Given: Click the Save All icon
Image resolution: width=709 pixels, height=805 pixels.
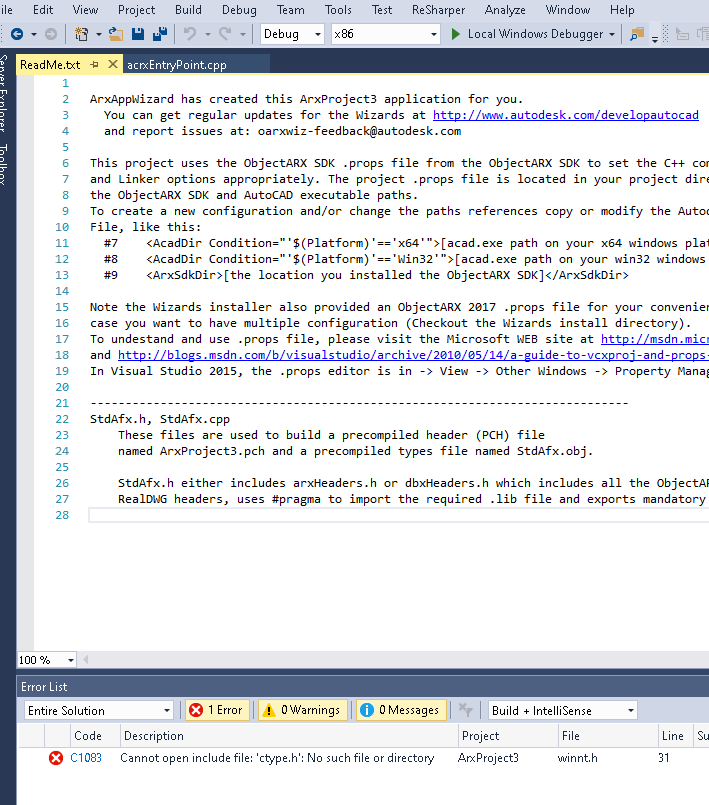Looking at the screenshot, I should click(160, 34).
